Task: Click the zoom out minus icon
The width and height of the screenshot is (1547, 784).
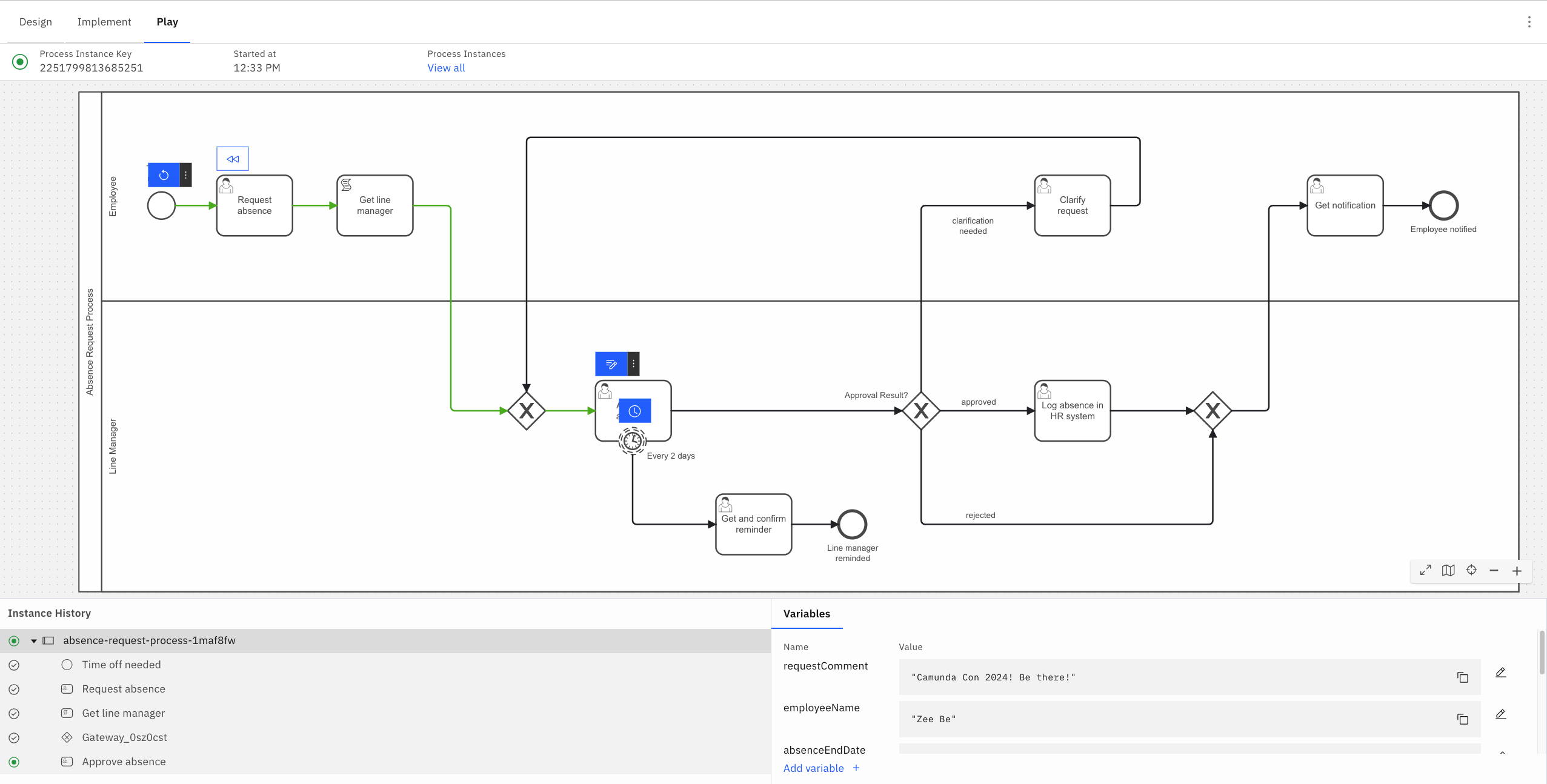Action: tap(1493, 571)
